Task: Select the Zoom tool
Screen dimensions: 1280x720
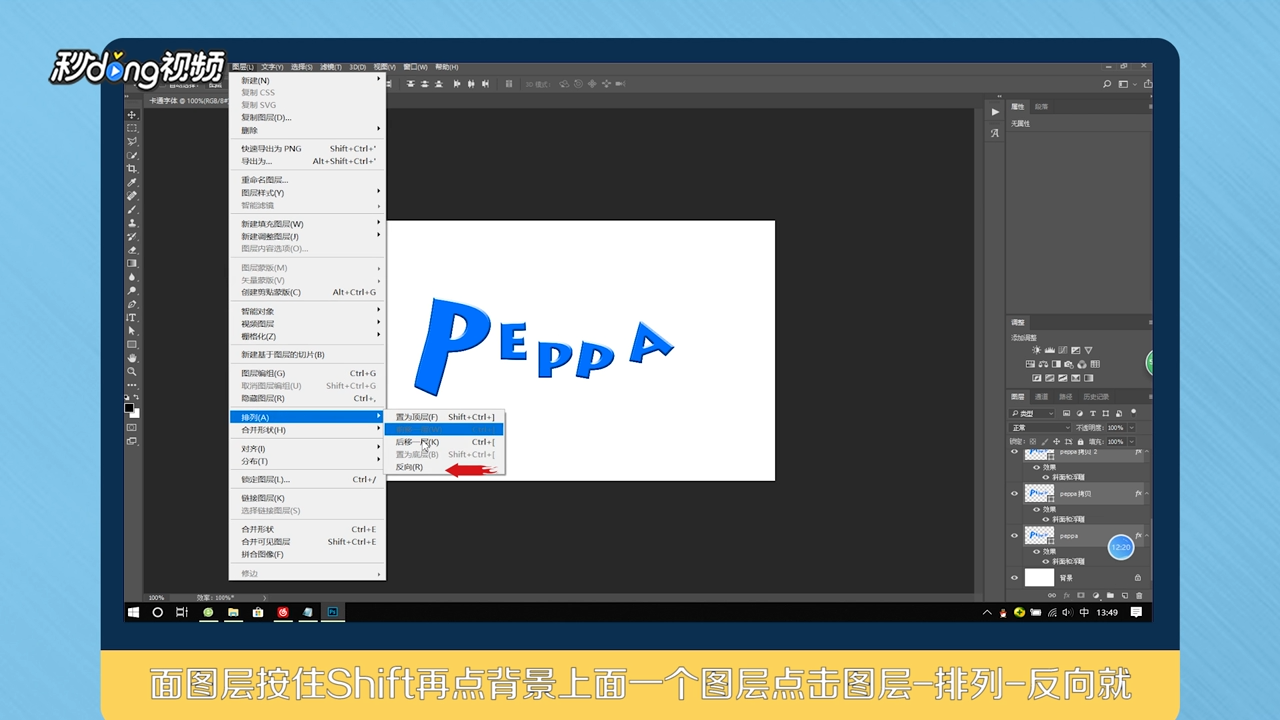Action: (131, 371)
